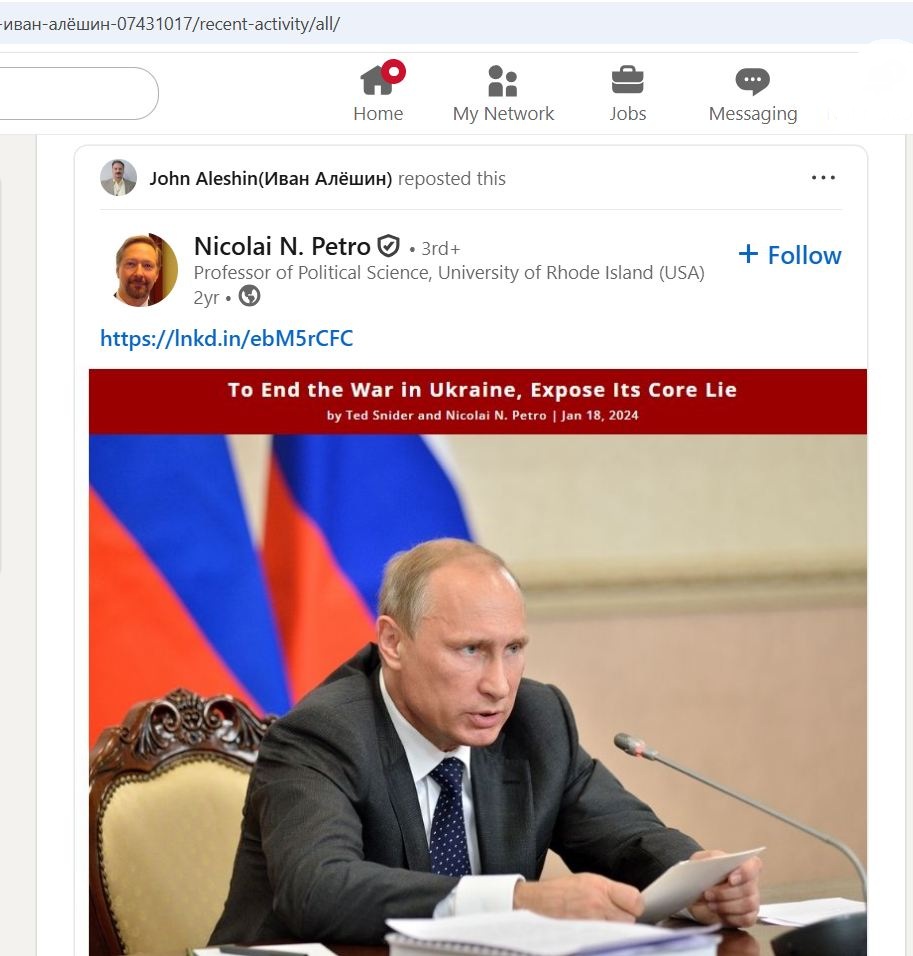Click the professor headline text under name
The width and height of the screenshot is (913, 956).
pyautogui.click(x=449, y=273)
